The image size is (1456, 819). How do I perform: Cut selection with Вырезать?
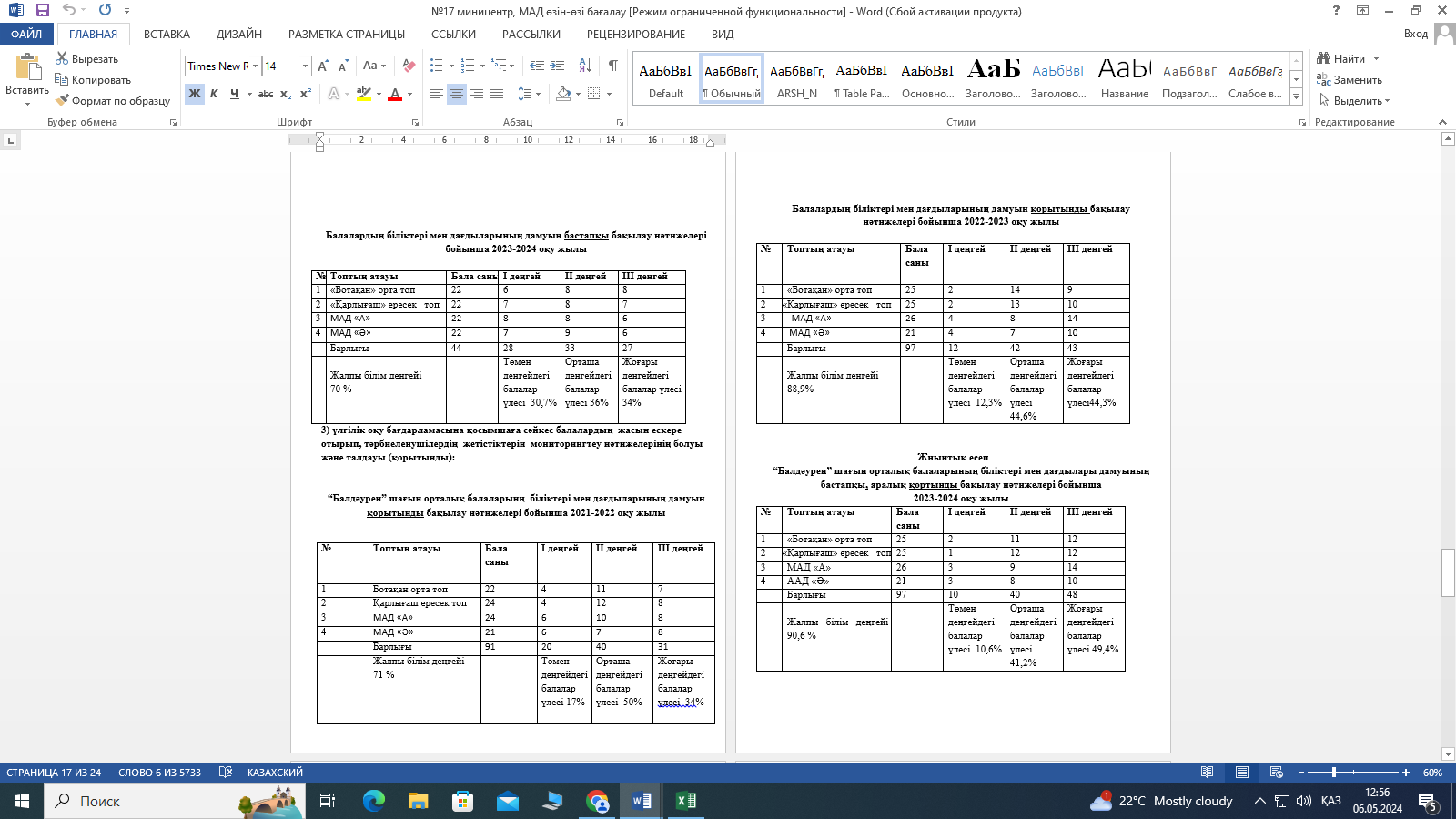pos(86,58)
